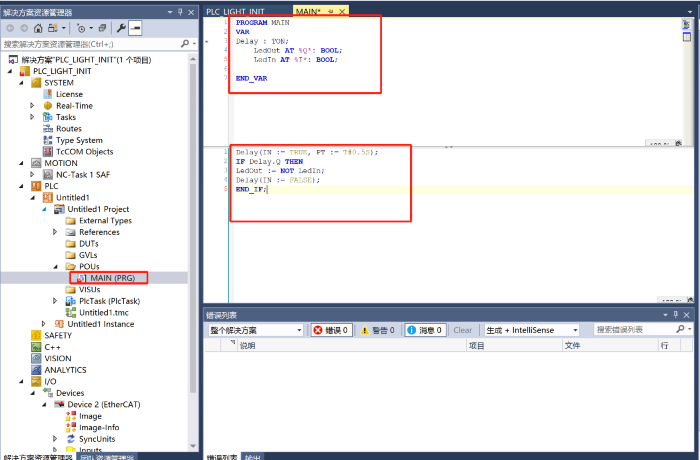Select PlcTask (PlcTask) node
700x460 pixels.
click(x=109, y=301)
